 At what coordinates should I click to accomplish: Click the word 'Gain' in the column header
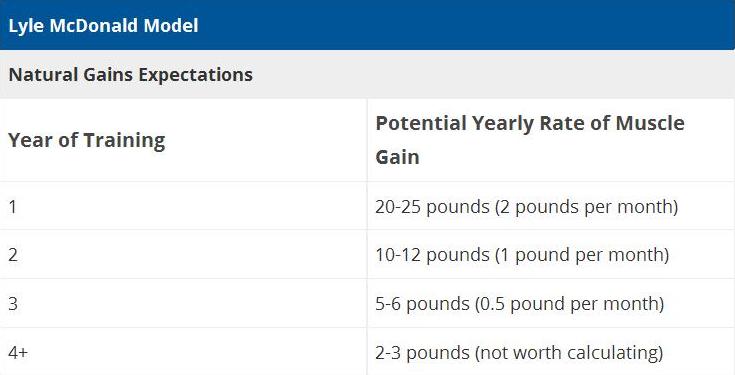(x=398, y=157)
